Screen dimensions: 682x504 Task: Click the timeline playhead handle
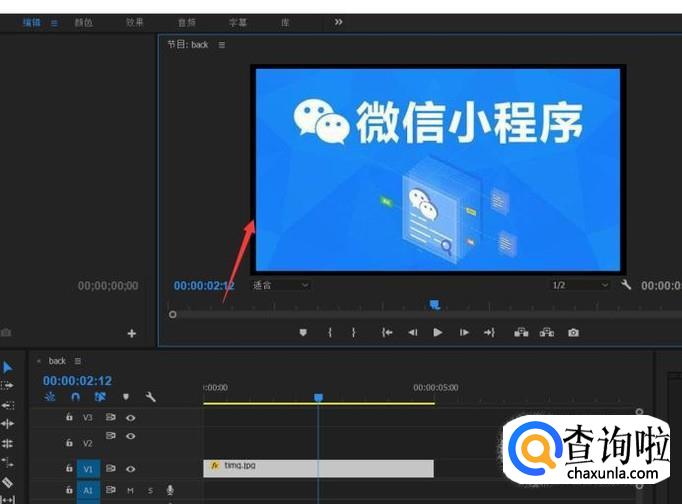pyautogui.click(x=318, y=397)
